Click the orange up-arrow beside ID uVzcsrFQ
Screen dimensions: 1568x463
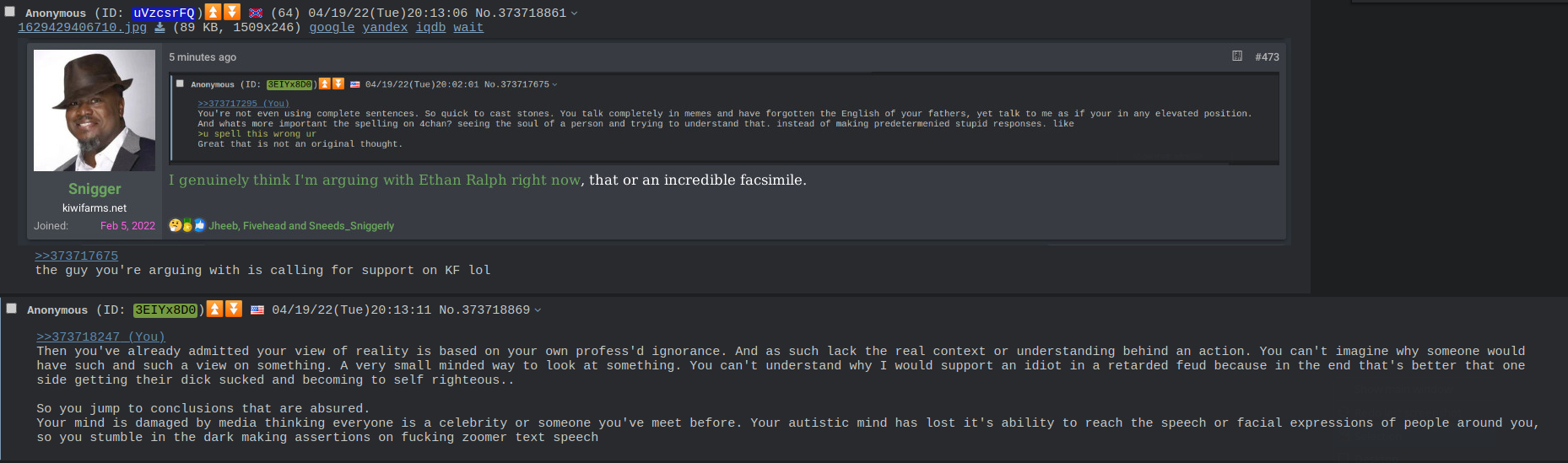(x=214, y=12)
